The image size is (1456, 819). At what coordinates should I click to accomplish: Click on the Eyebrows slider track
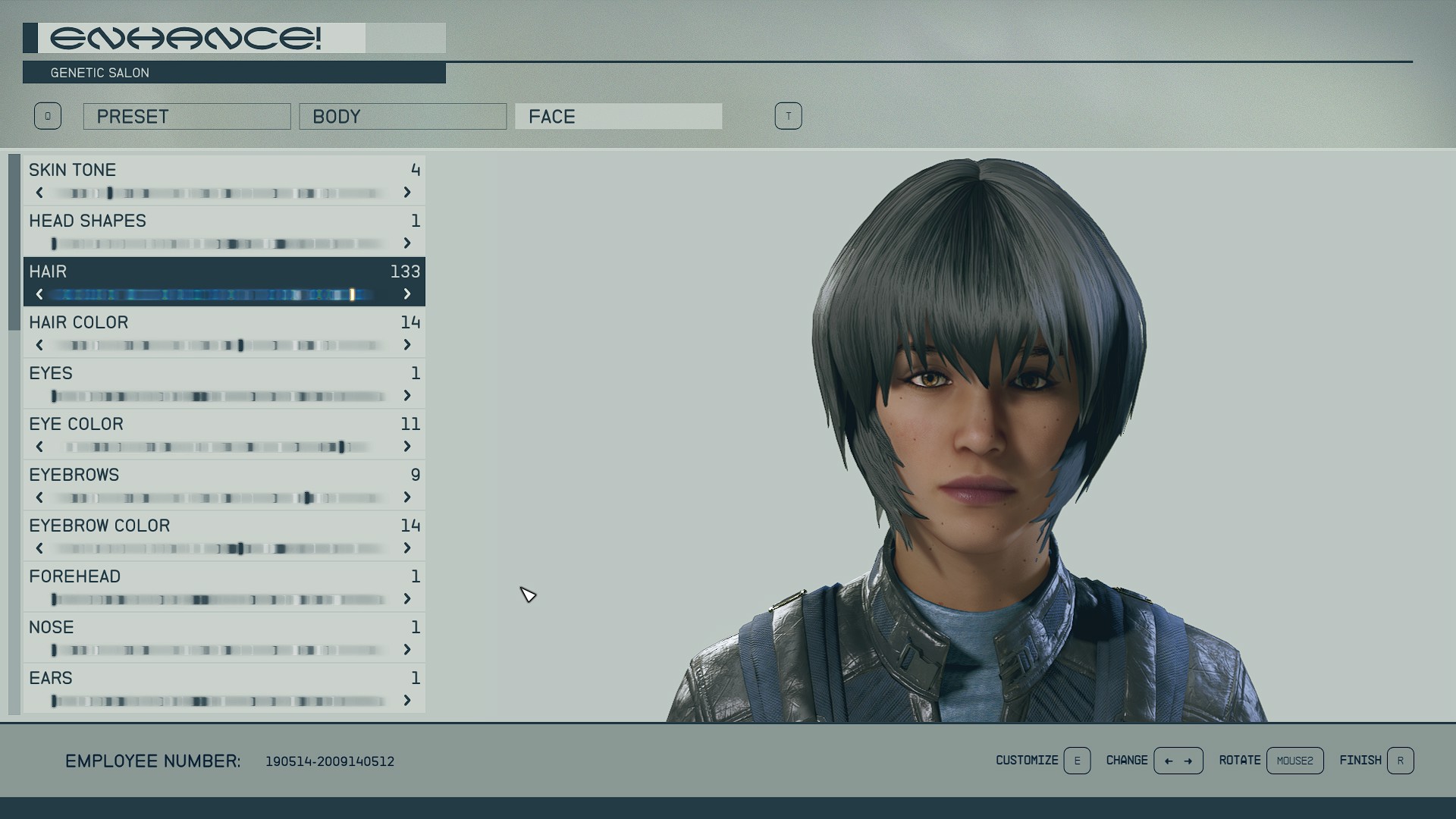(x=218, y=498)
